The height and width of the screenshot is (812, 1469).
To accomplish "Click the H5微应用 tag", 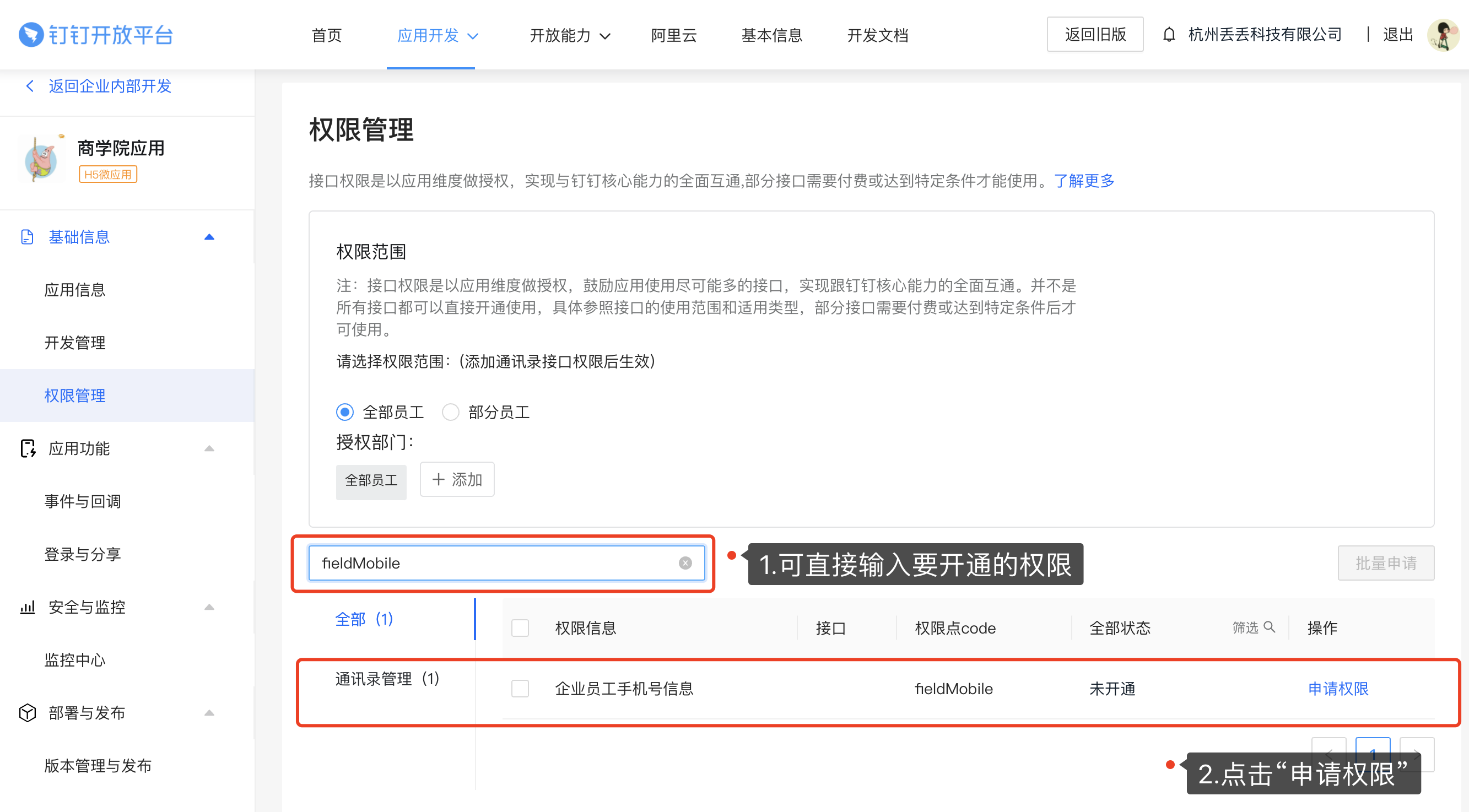I will pos(108,175).
